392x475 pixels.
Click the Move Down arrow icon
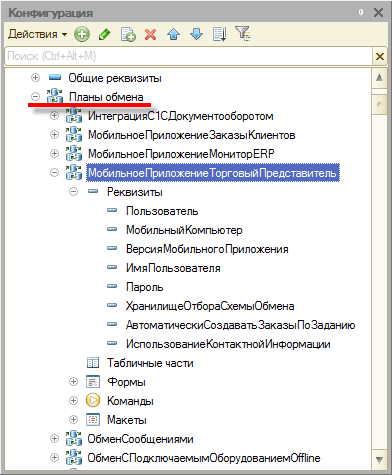point(196,34)
